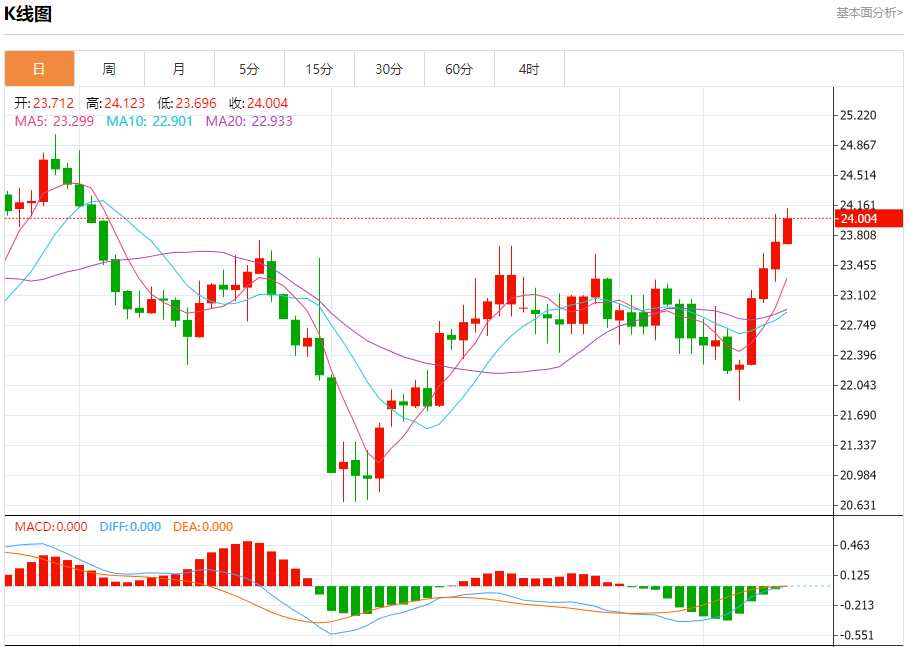This screenshot has height=647, width=914.
Task: Select the DIFF: 0.000 label
Action: (x=130, y=527)
